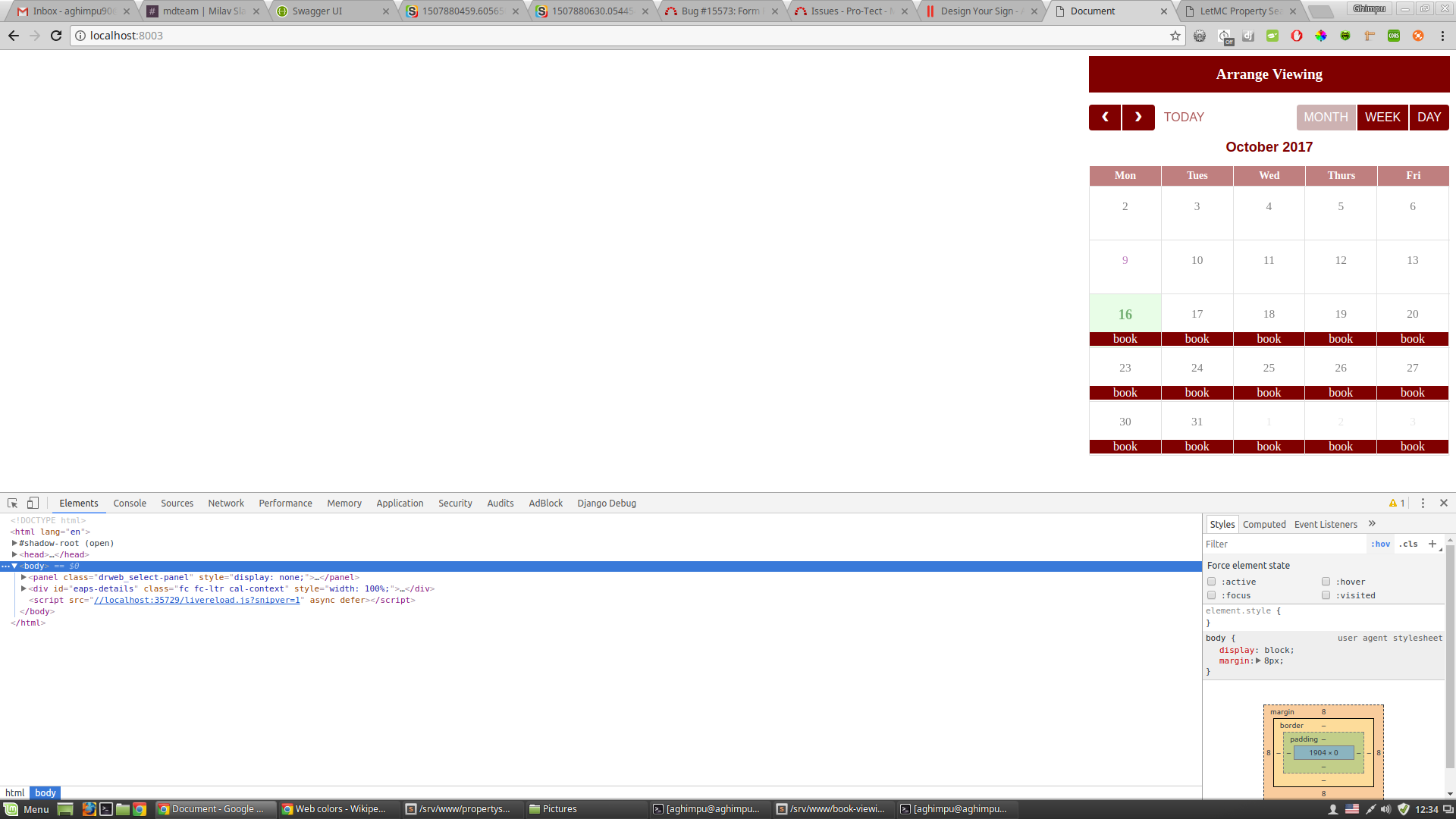
Task: Book a viewing on the 27th
Action: pyautogui.click(x=1413, y=393)
